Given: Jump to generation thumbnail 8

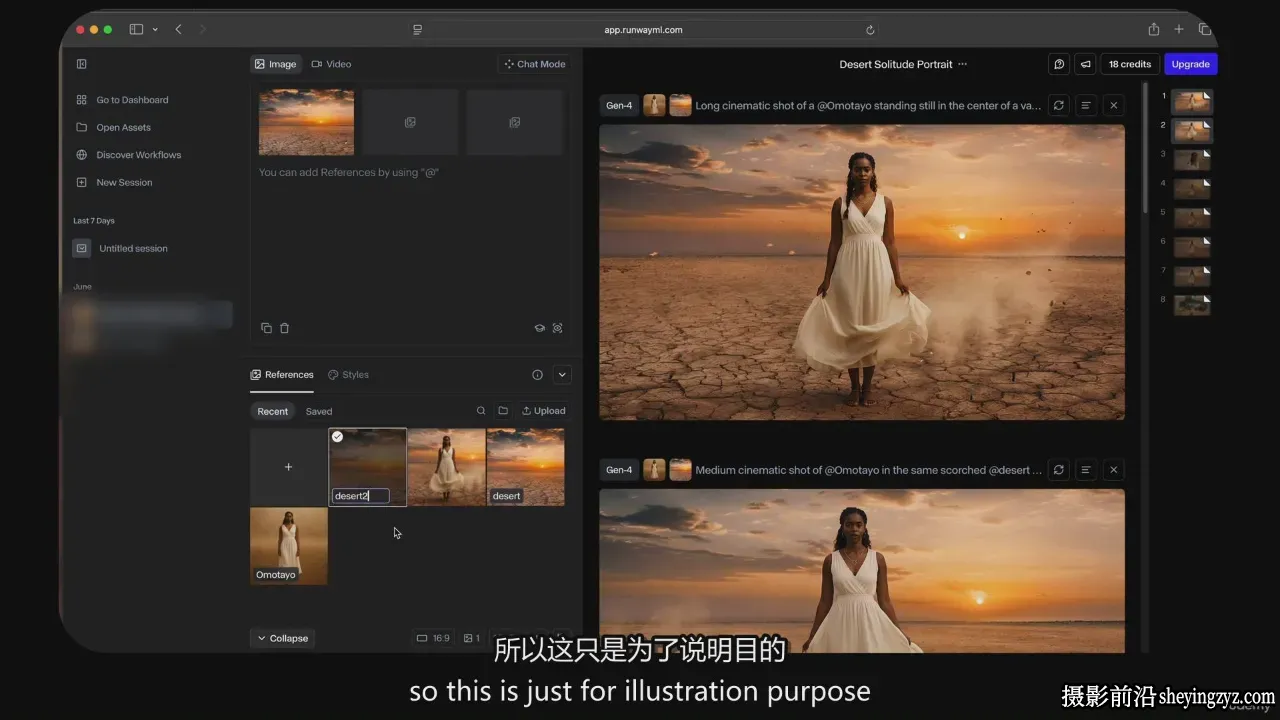Looking at the screenshot, I should (x=1191, y=305).
